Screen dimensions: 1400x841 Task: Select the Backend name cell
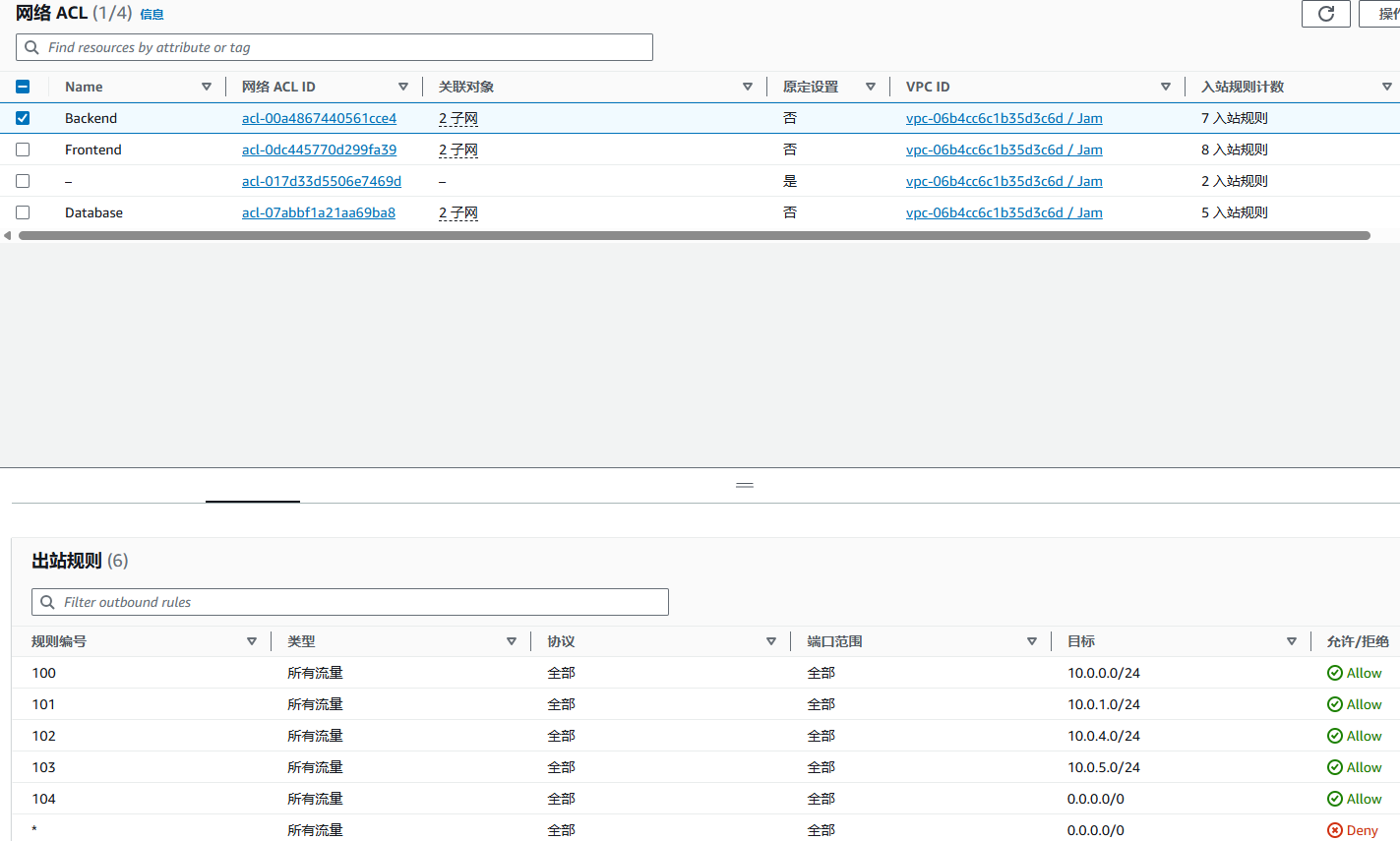(91, 118)
